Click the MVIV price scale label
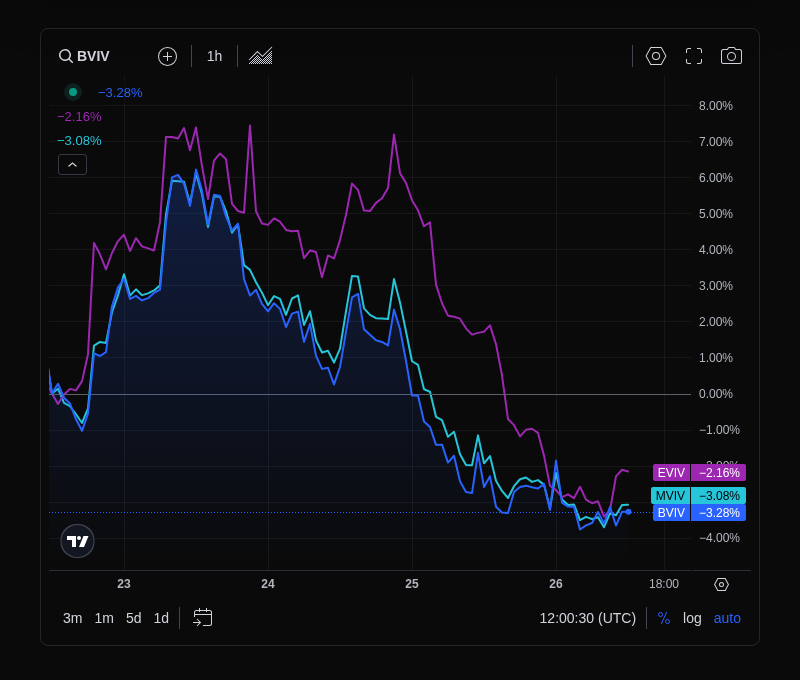Image resolution: width=800 pixels, height=680 pixels. (698, 496)
